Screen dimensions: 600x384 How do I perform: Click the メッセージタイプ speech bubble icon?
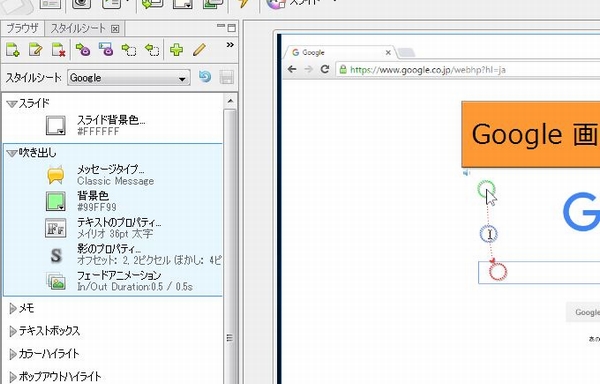[56, 176]
